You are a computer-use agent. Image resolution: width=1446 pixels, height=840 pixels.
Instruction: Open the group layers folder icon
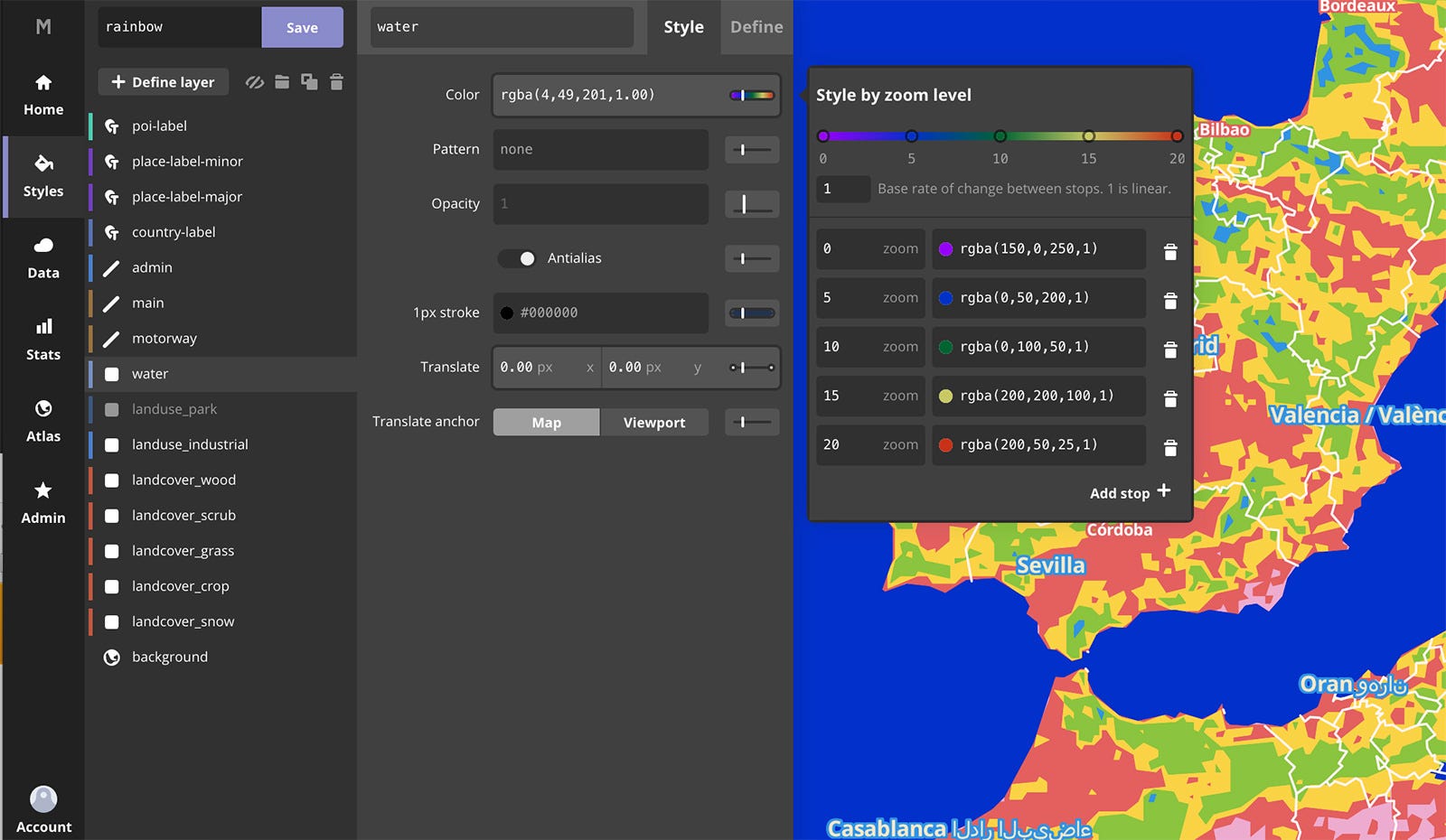tap(282, 81)
